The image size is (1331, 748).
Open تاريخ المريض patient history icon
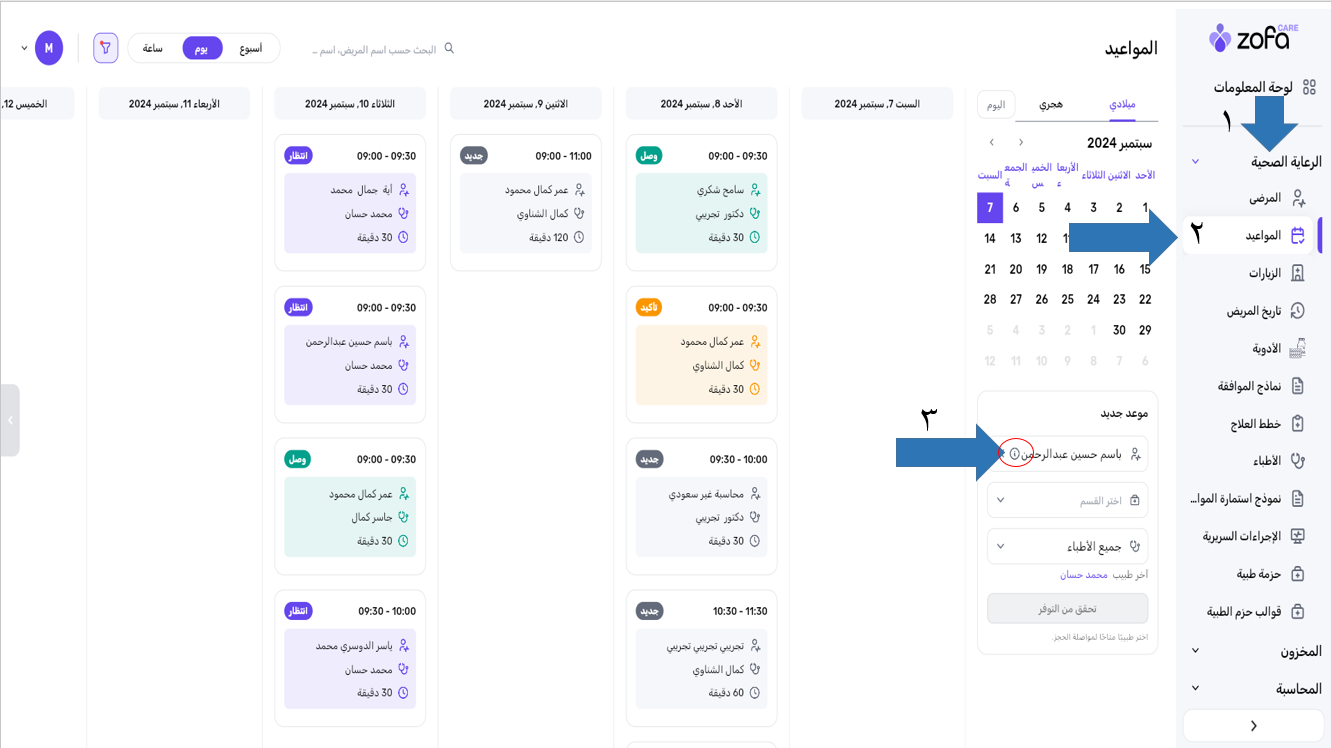(x=1298, y=311)
